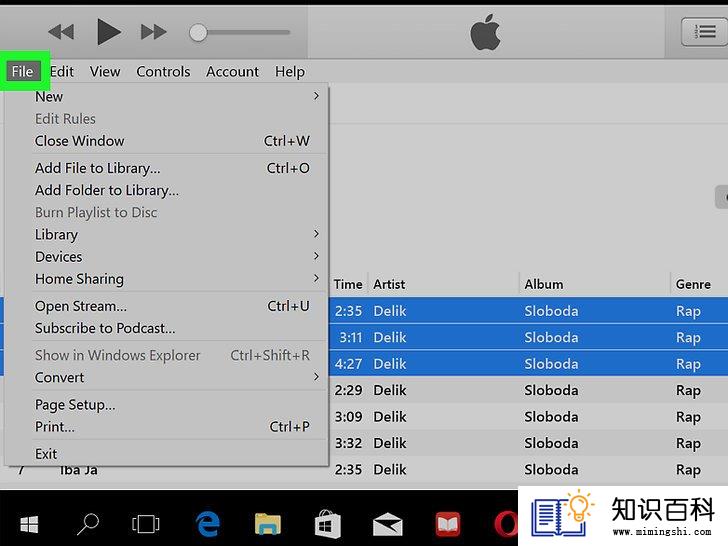Skip forward with the fast-forward button
Screen dimensions: 728x546
click(154, 32)
